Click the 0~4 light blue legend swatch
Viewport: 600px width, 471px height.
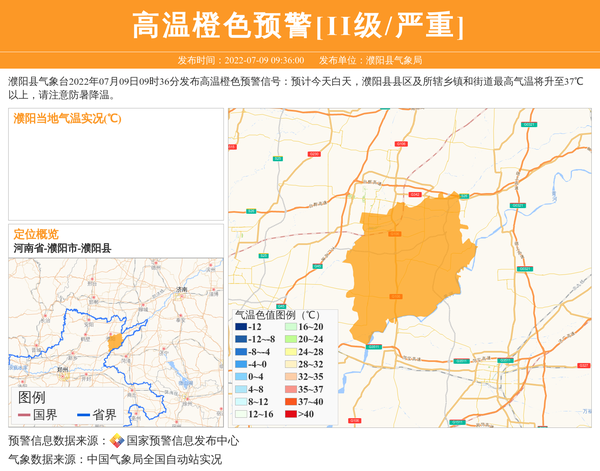(241, 377)
